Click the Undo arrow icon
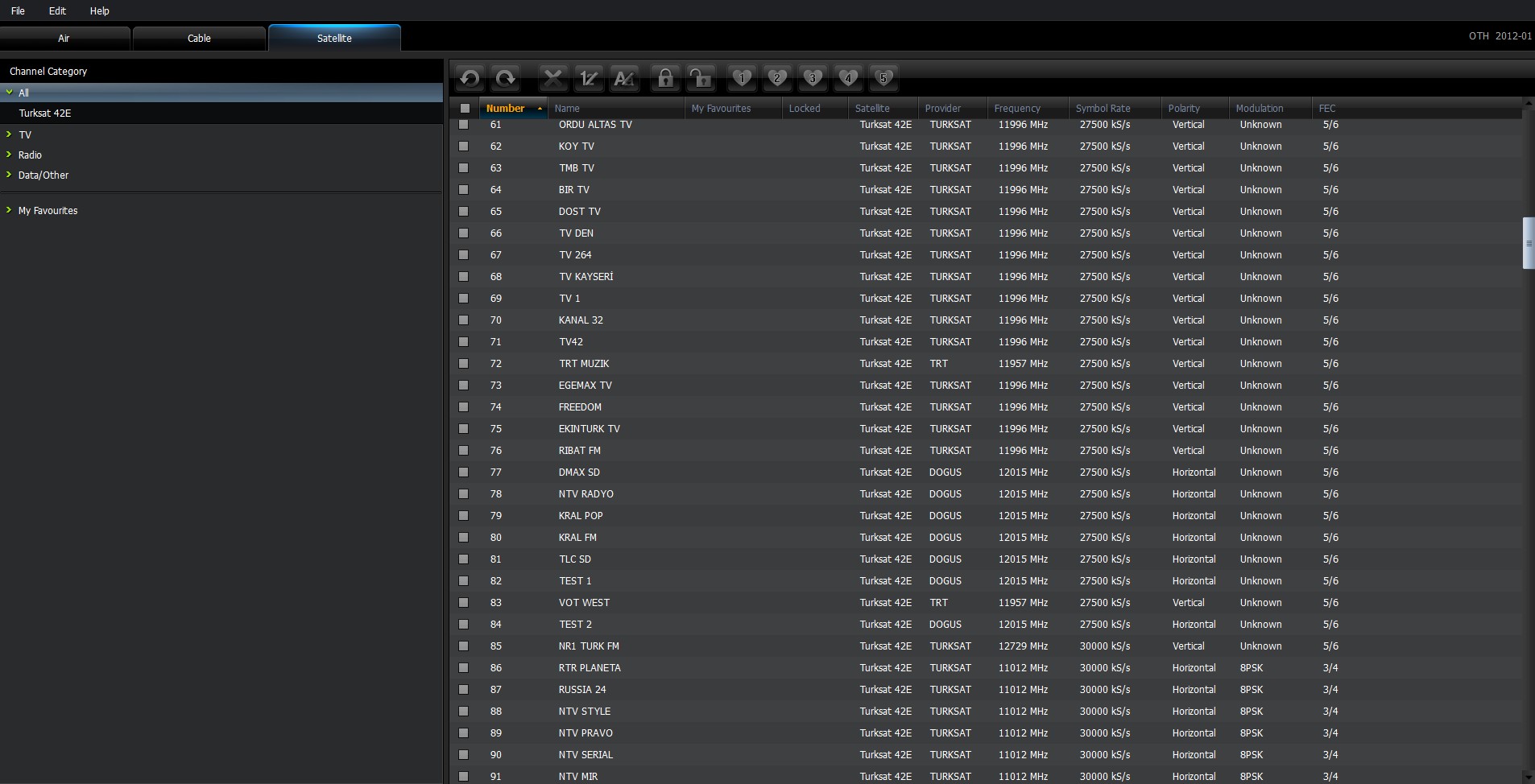This screenshot has height=784, width=1535. tap(470, 78)
